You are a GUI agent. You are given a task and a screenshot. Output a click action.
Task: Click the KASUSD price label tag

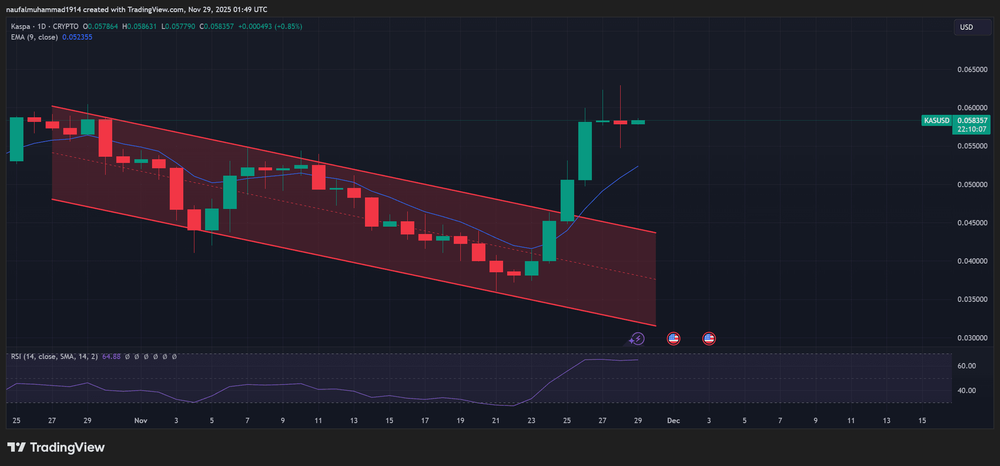[935, 120]
